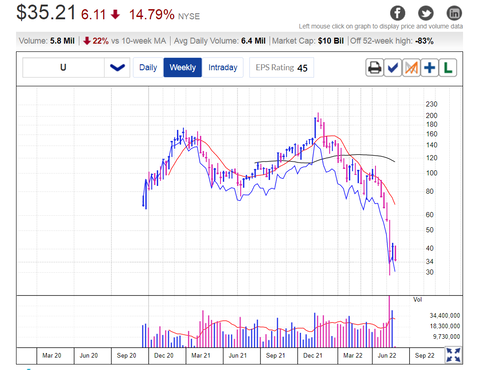Click the green L icon
Viewport: 480px width, 370px height.
pyautogui.click(x=448, y=68)
